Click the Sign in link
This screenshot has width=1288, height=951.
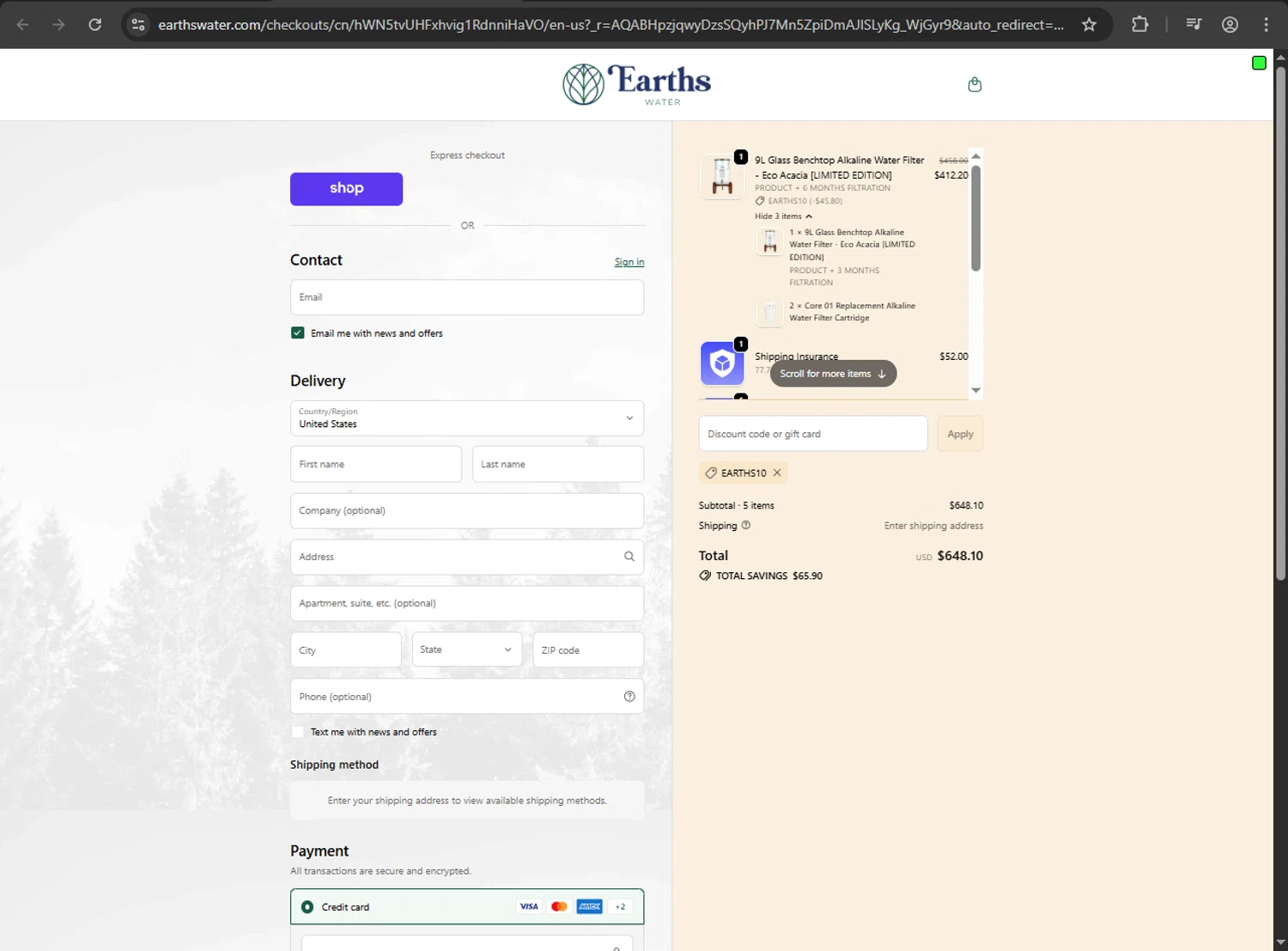coord(629,262)
